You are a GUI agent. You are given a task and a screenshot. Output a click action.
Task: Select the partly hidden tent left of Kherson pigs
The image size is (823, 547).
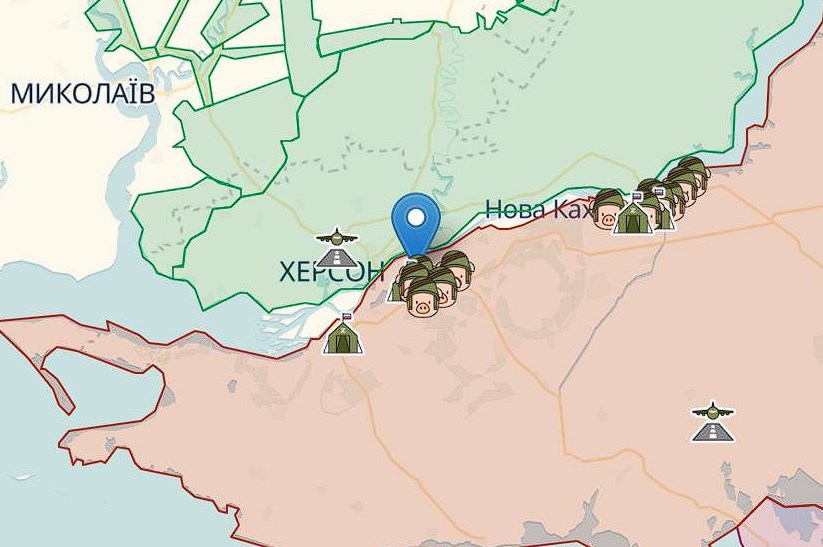pyautogui.click(x=394, y=291)
